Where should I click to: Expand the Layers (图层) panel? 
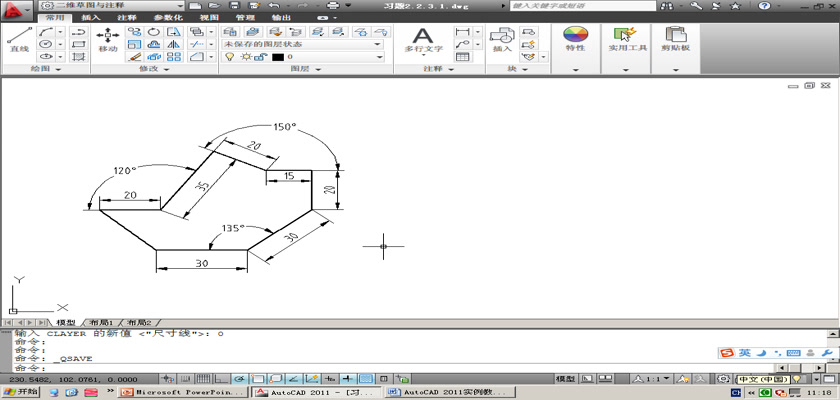pos(306,70)
